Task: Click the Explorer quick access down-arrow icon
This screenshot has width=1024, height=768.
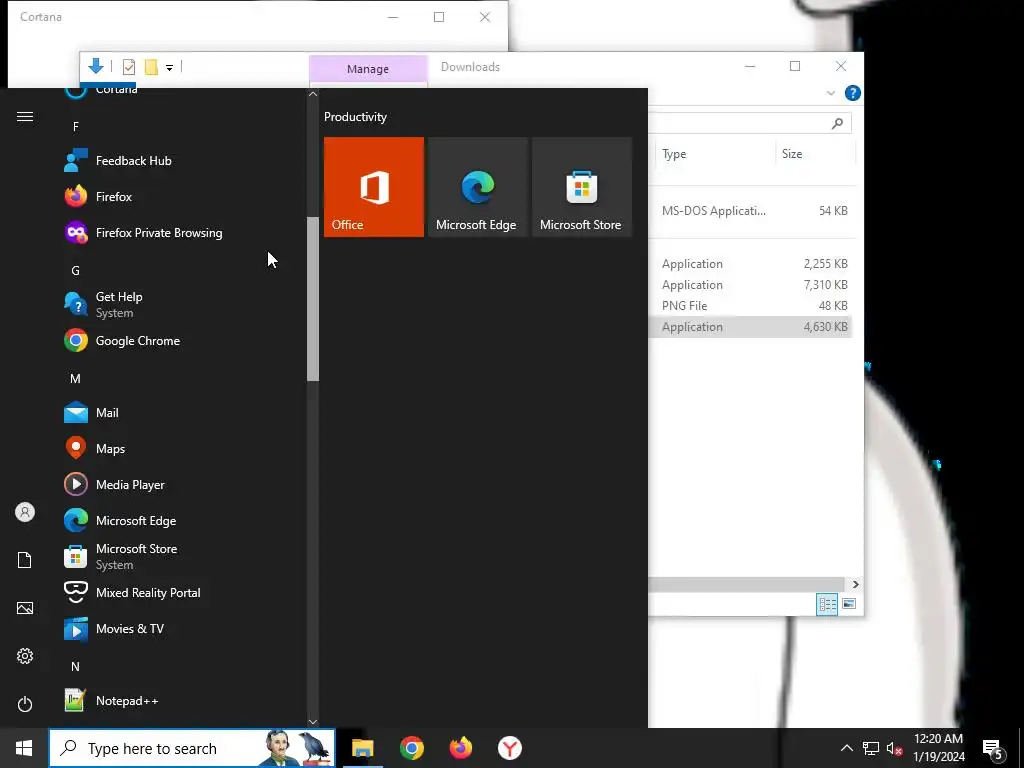Action: point(96,66)
